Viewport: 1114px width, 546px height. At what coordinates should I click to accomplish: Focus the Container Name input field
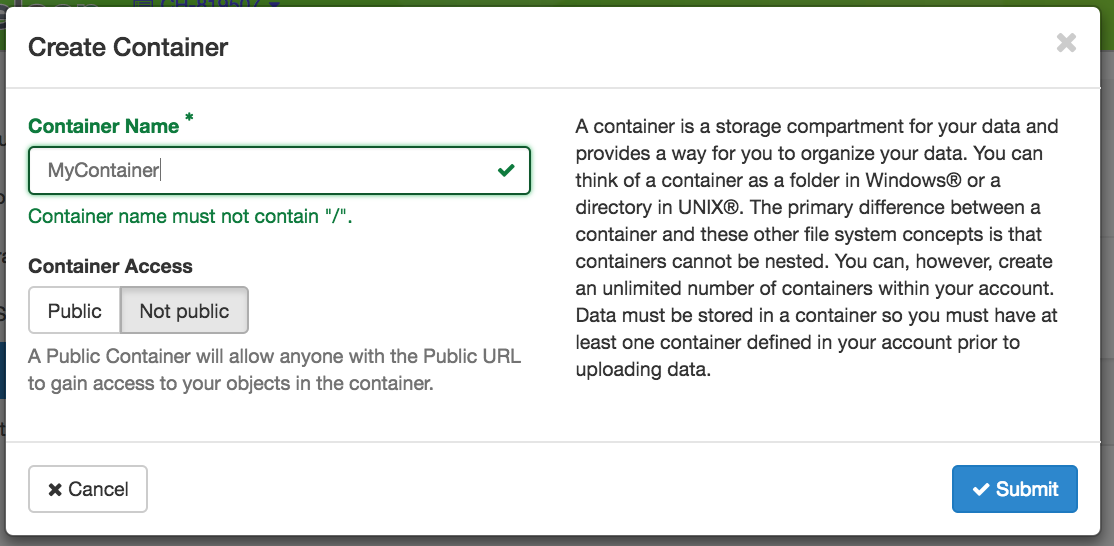tap(279, 170)
